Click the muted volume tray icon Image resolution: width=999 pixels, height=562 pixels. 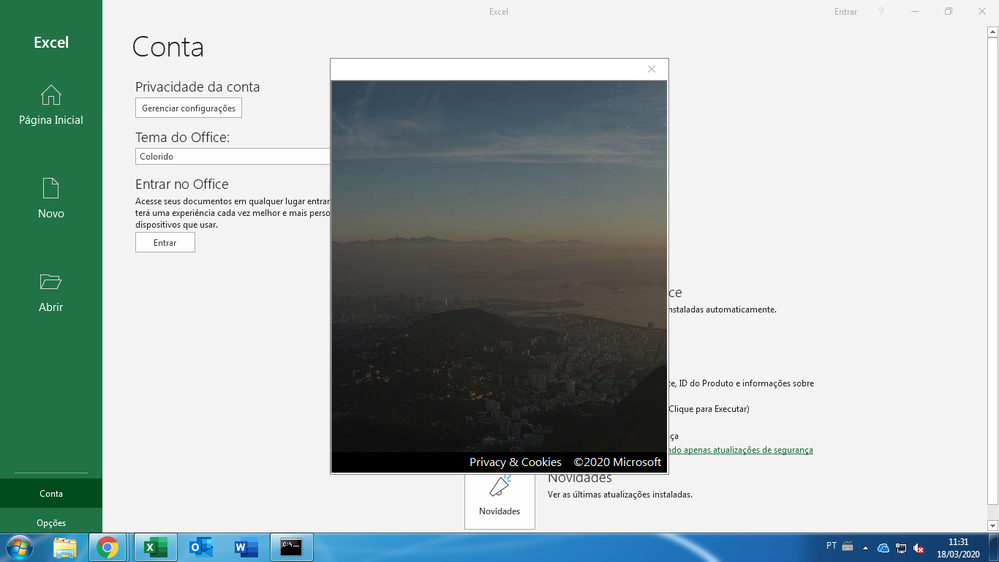coord(919,548)
